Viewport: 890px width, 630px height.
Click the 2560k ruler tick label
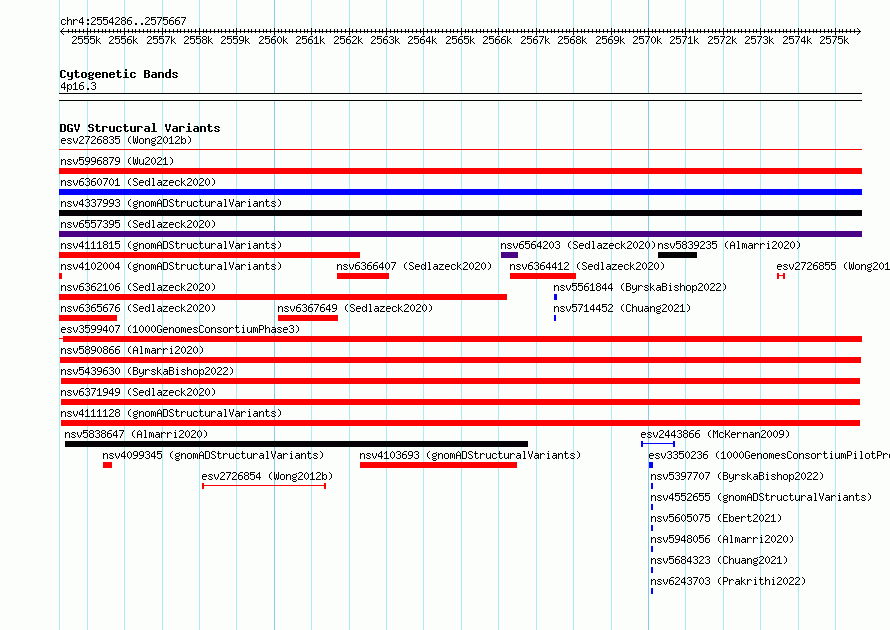click(x=273, y=40)
